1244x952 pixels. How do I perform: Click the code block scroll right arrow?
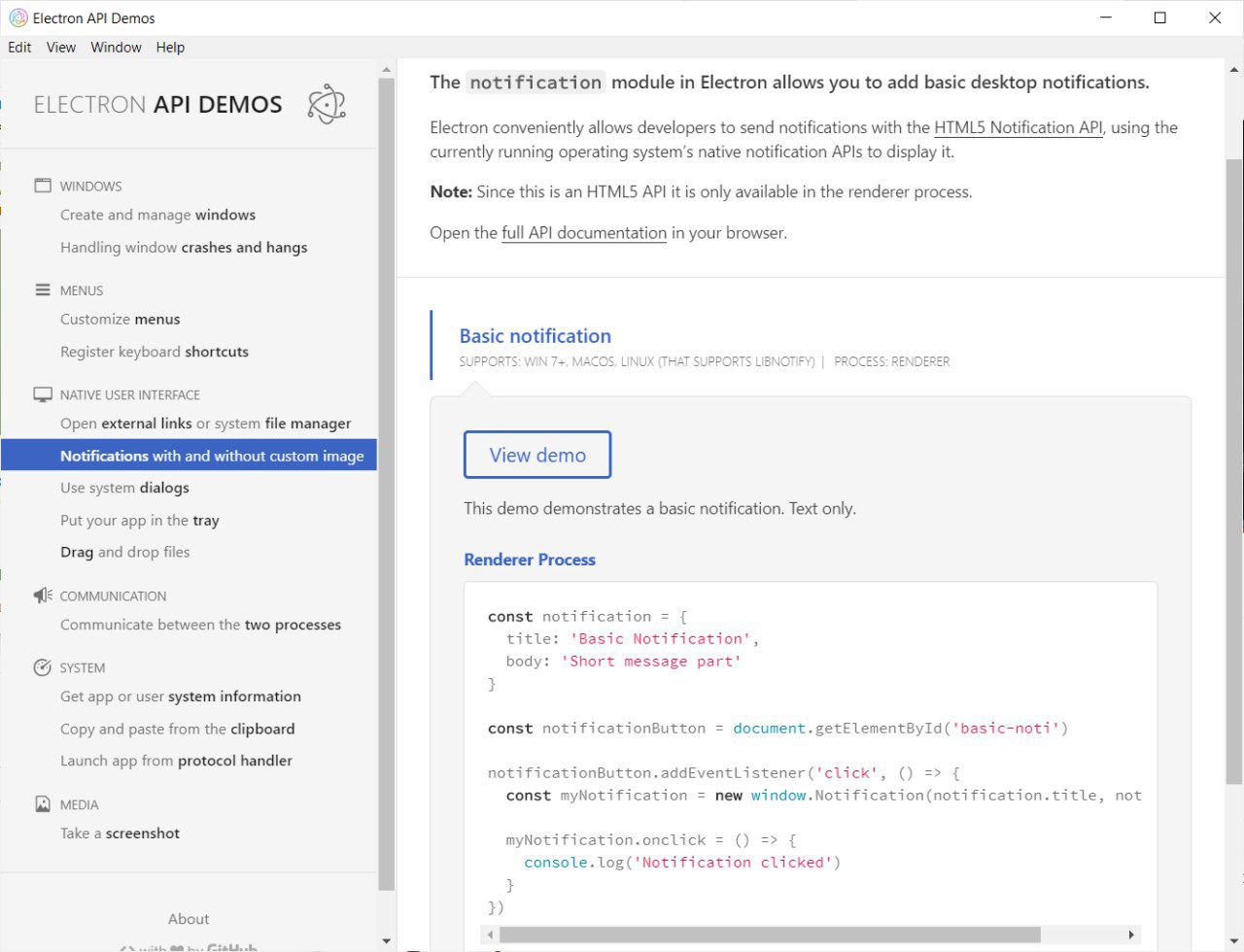(x=1131, y=935)
